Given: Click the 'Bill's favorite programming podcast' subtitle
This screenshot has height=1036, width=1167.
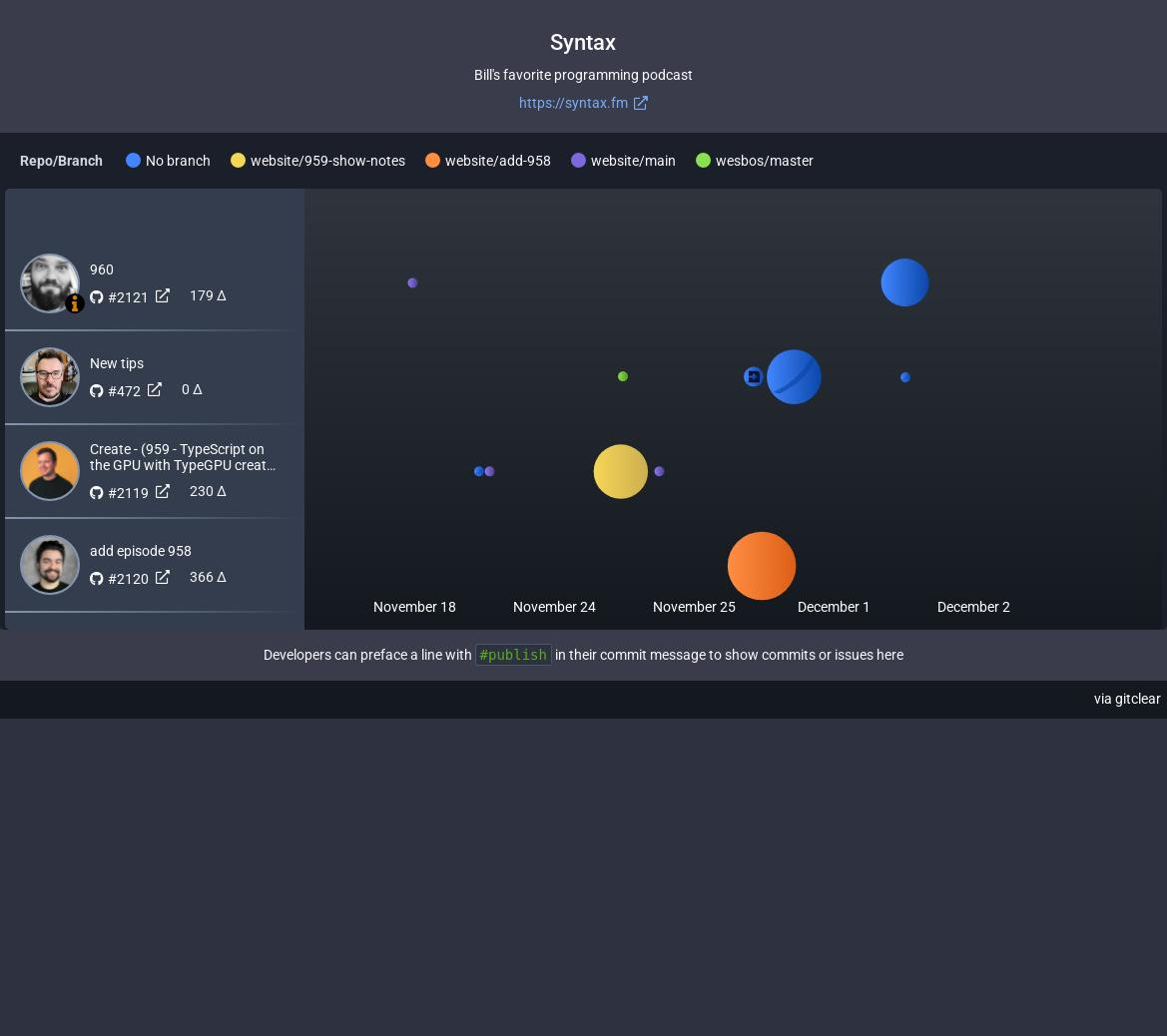Looking at the screenshot, I should (583, 75).
